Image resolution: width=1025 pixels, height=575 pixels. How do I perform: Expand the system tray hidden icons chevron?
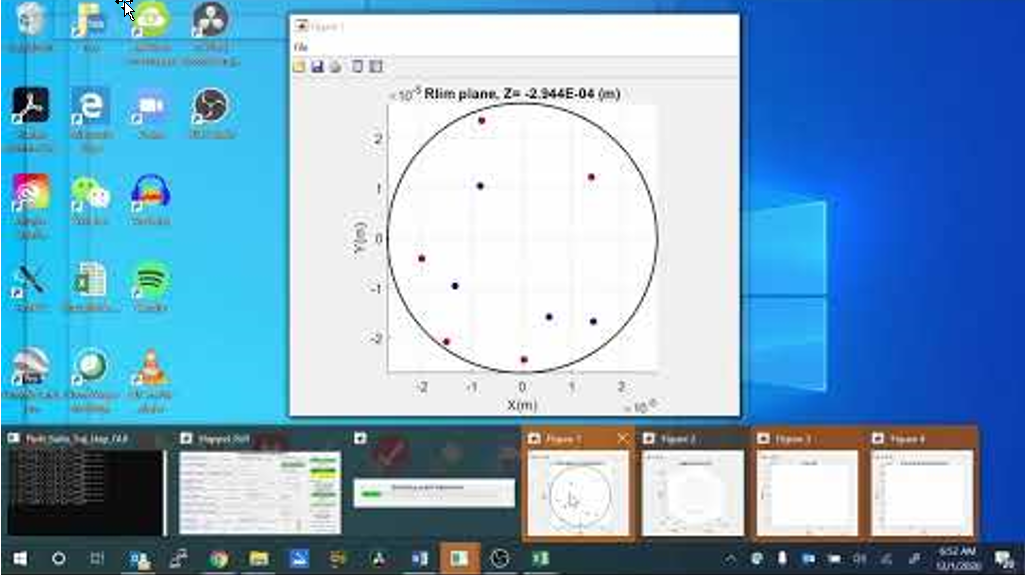731,558
